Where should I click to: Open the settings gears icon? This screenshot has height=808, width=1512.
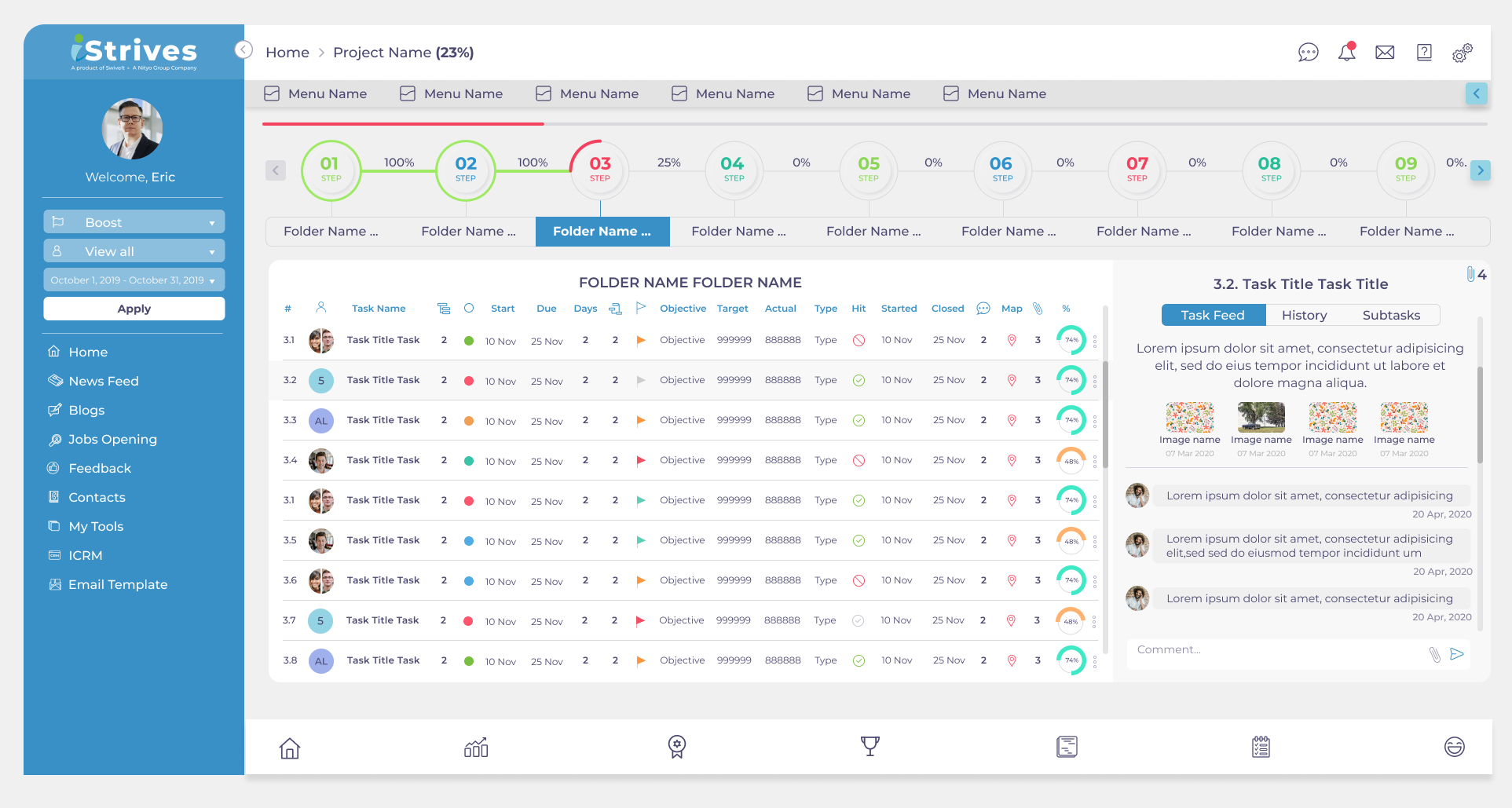tap(1462, 53)
